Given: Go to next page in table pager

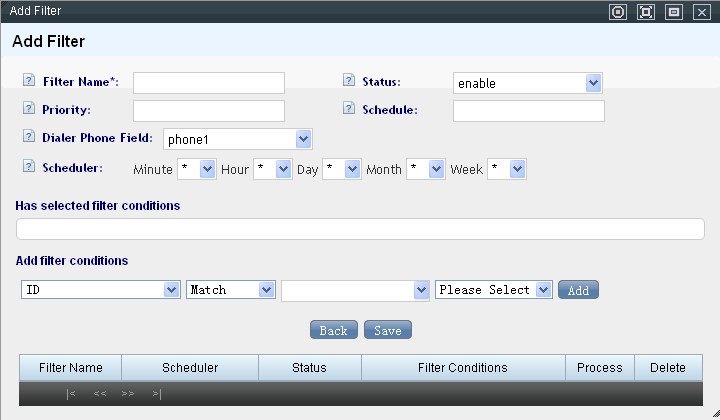Looking at the screenshot, I should pos(128,394).
